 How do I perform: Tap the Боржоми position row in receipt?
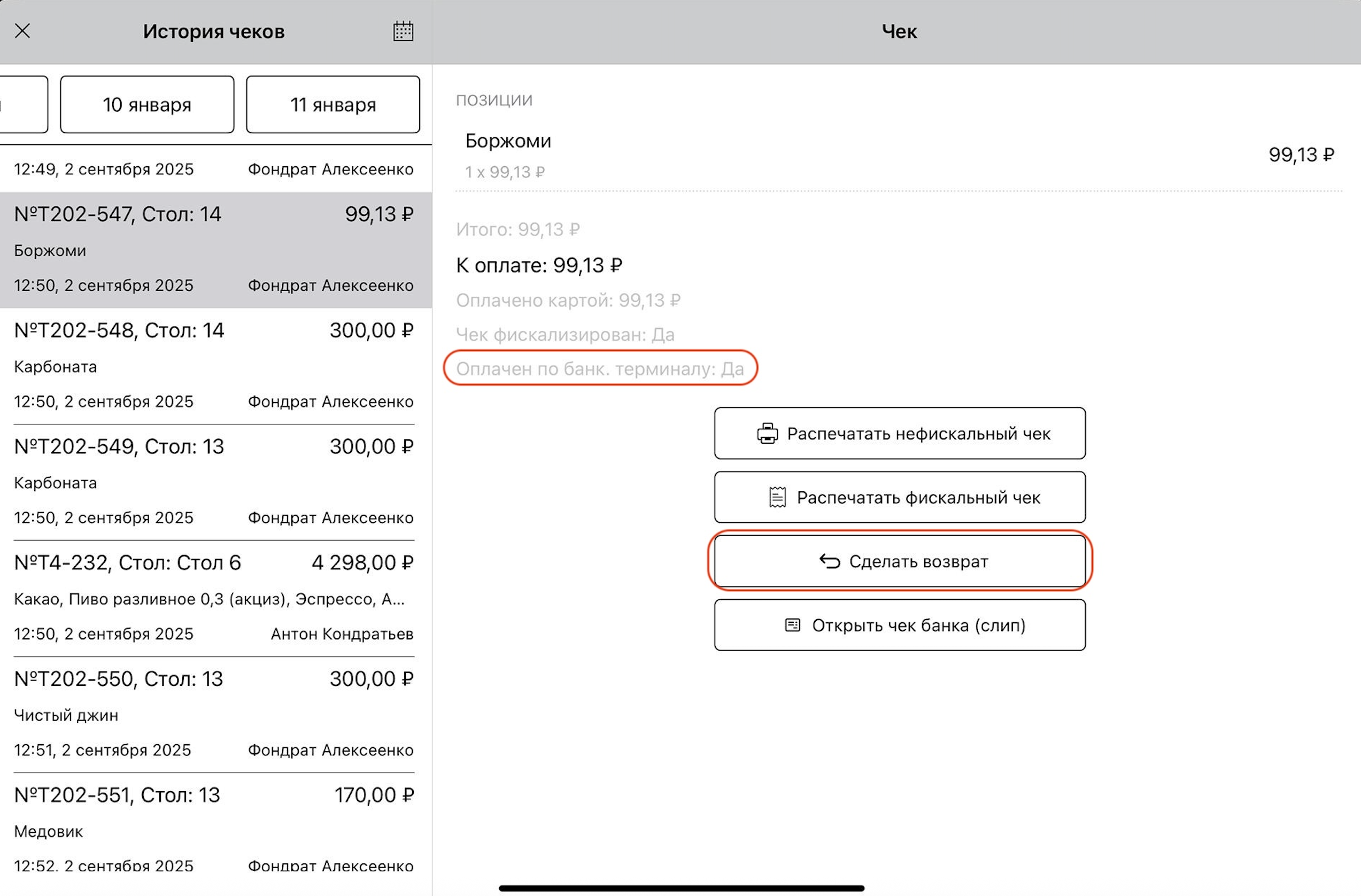(898, 155)
